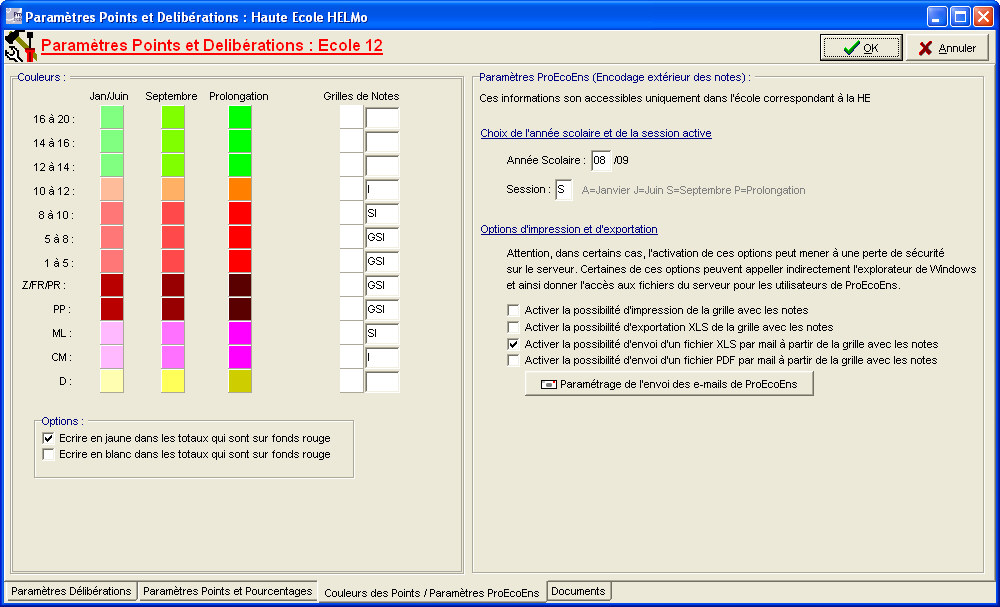Viewport: 1000px width, 607px height.
Task: Enable sending a PDF file by mail option
Action: (x=513, y=360)
